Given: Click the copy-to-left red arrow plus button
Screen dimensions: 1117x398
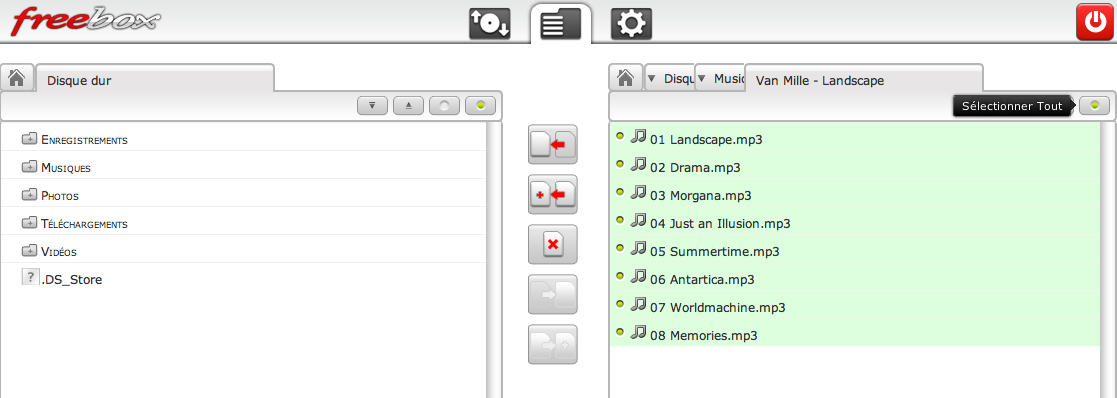Looking at the screenshot, I should (552, 194).
